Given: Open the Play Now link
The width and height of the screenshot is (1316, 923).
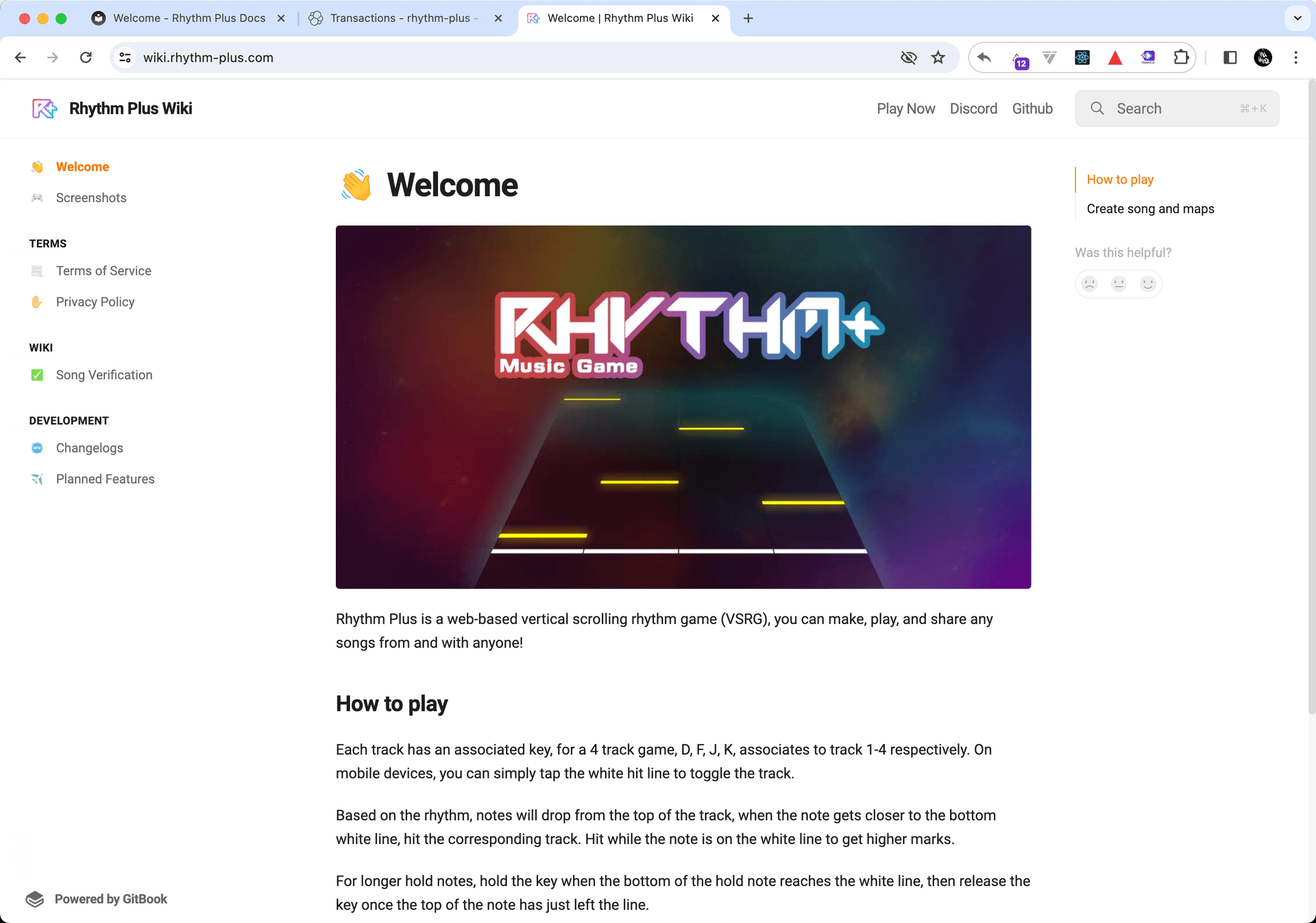Looking at the screenshot, I should coord(905,108).
